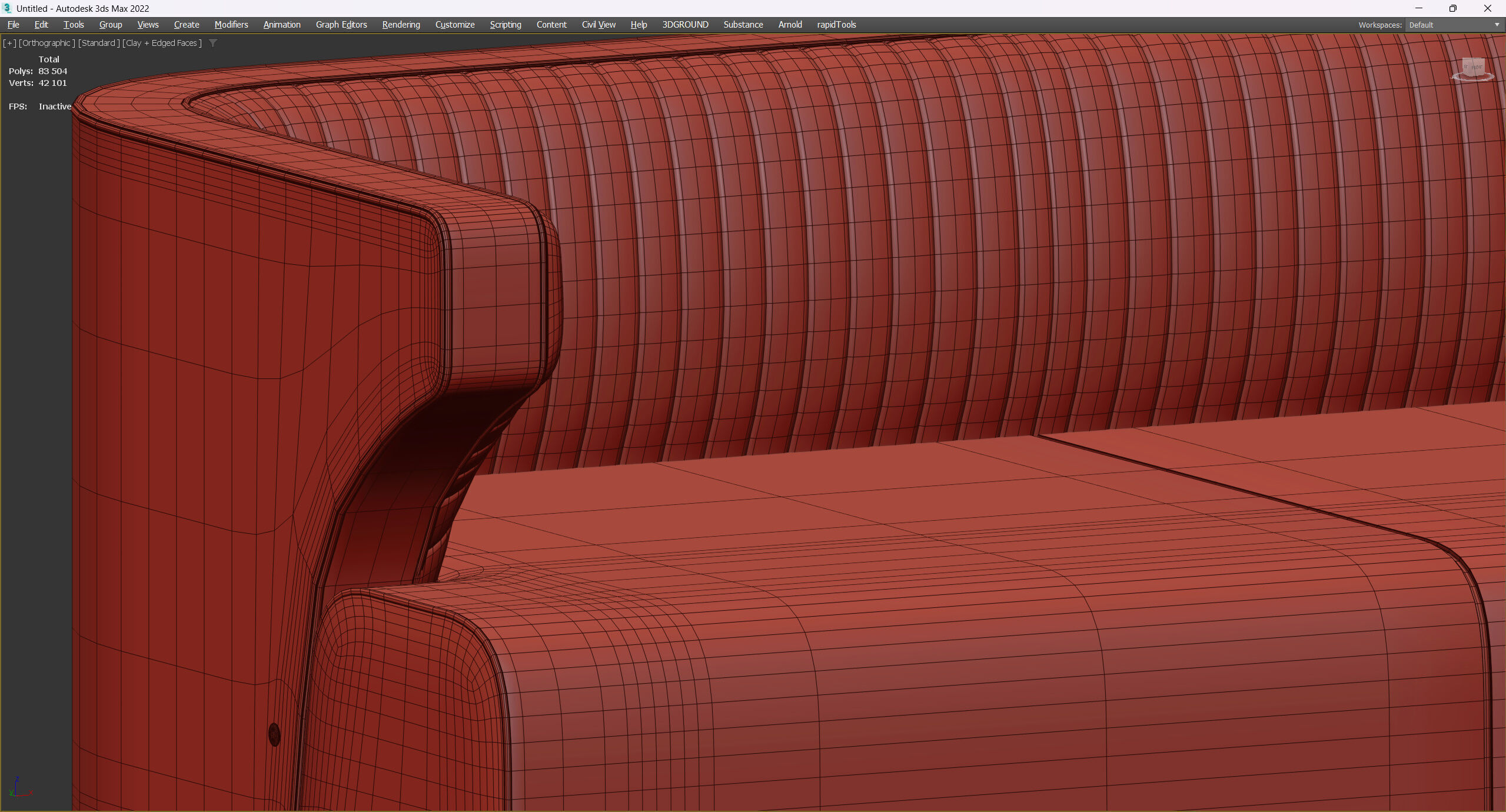The width and height of the screenshot is (1506, 812).
Task: Expand the Workspaces Default dropdown
Action: [1454, 25]
